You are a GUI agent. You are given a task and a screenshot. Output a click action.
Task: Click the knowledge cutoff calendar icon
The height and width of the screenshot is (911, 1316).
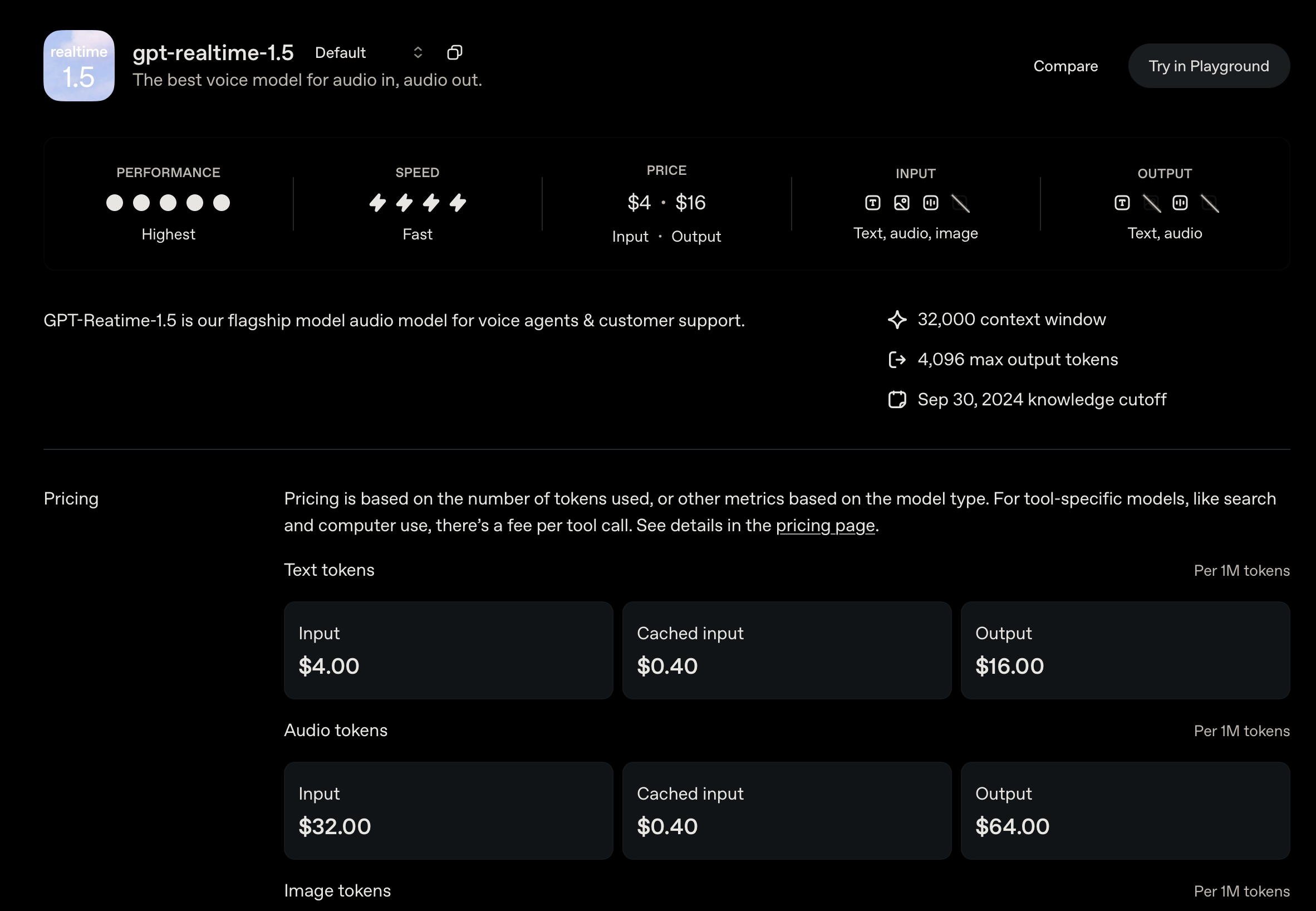tap(897, 400)
